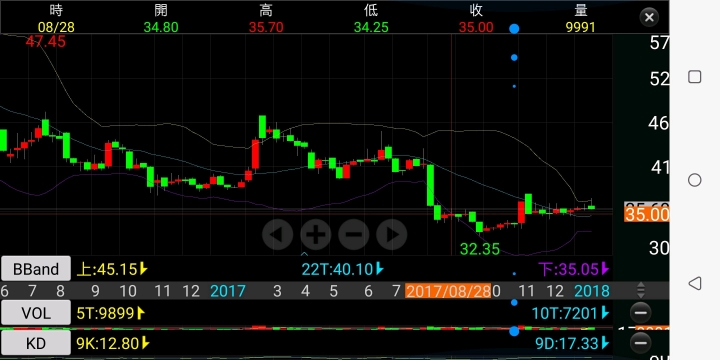The height and width of the screenshot is (360, 720).
Task: Tap the low price 34.25 in header
Action: tap(371, 27)
